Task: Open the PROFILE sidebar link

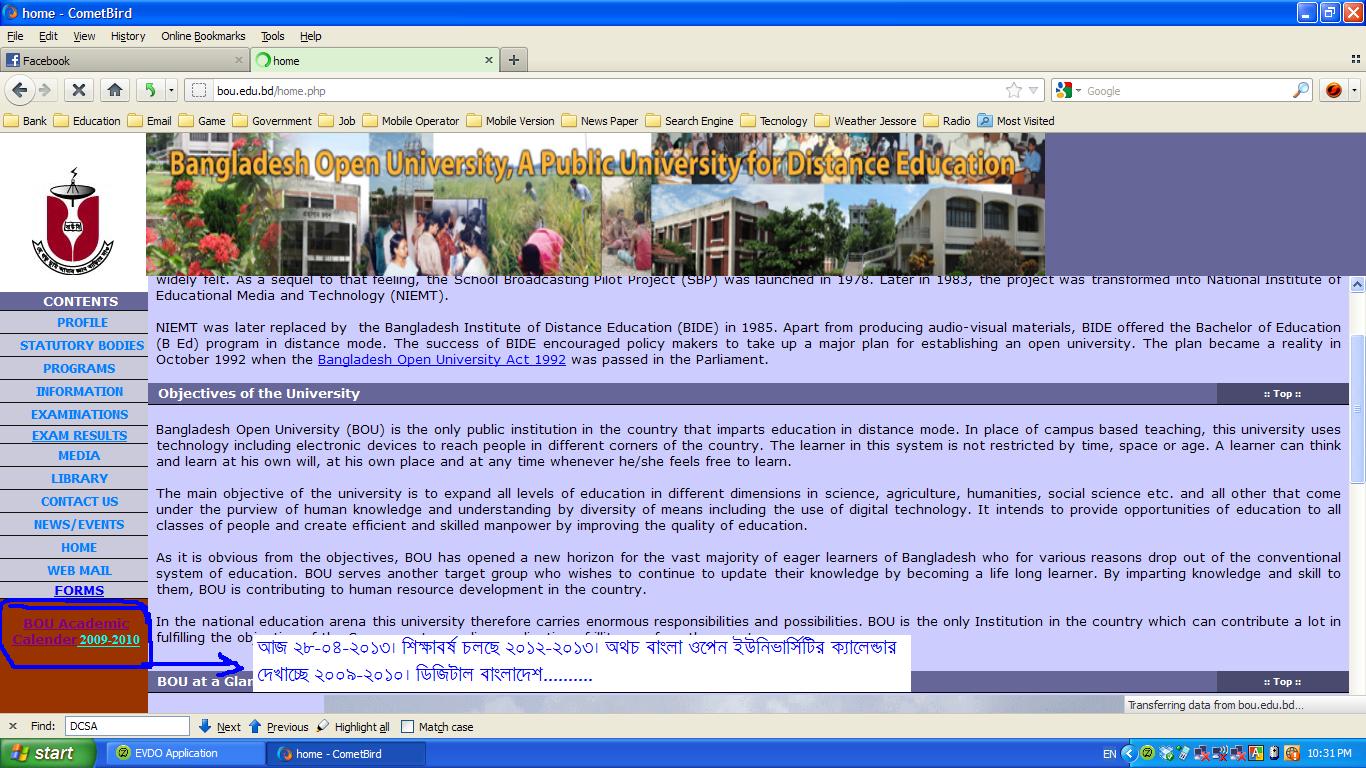Action: [x=82, y=323]
